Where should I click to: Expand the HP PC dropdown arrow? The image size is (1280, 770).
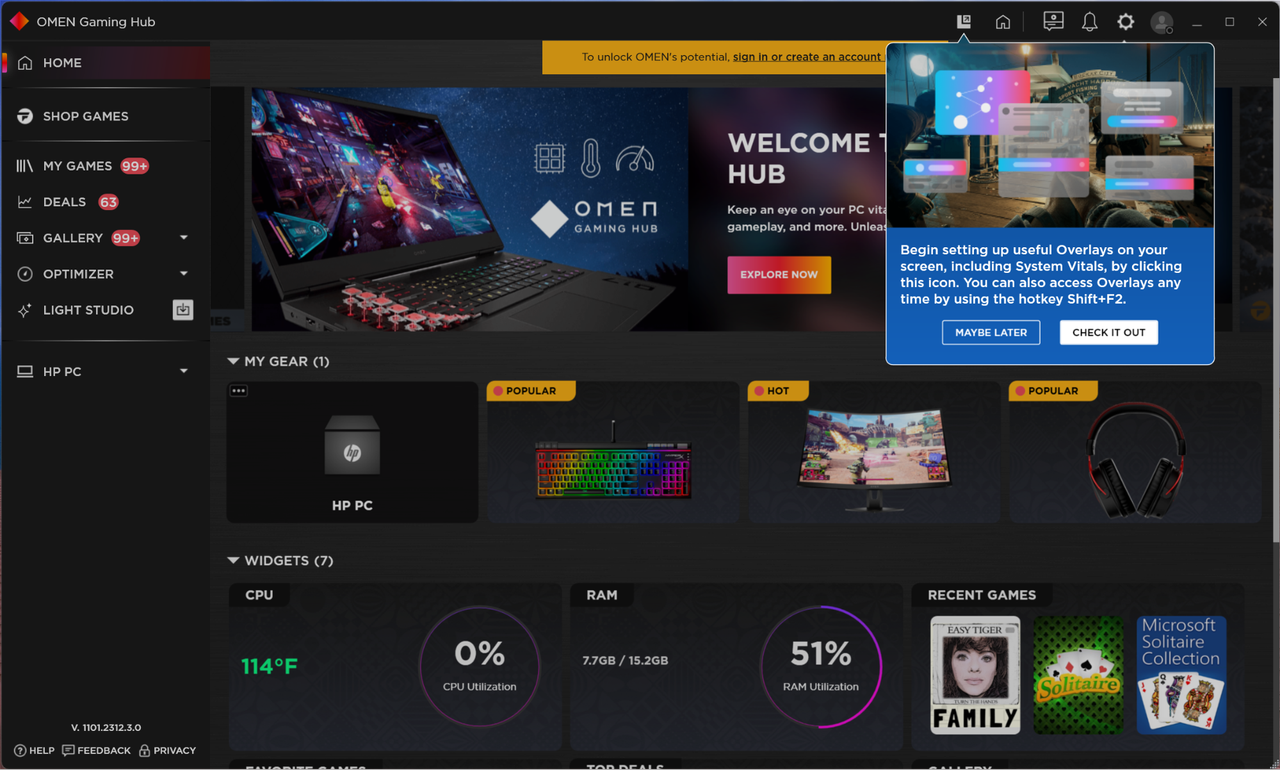184,372
